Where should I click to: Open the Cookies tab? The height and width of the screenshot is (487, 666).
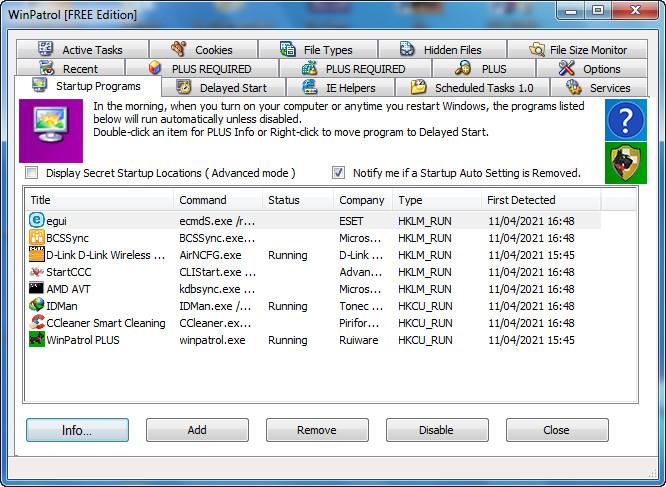point(203,49)
